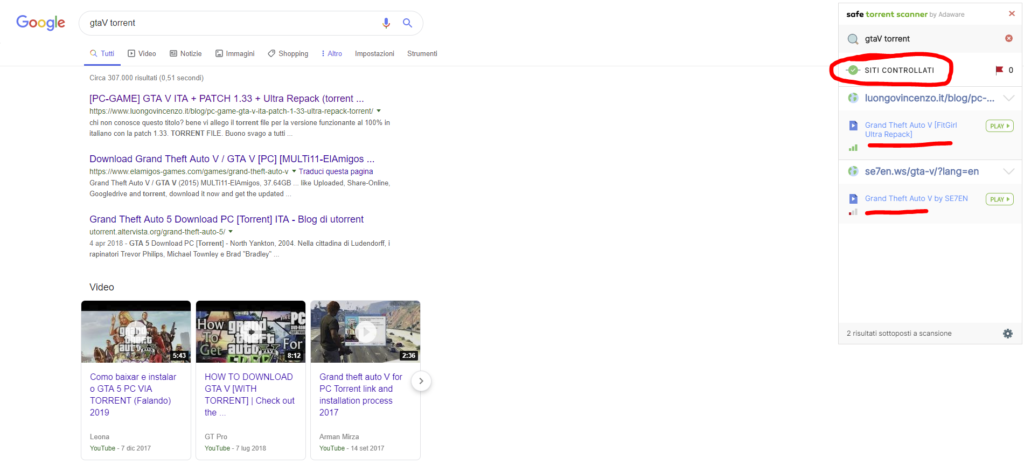Viewport: 1024px width, 464px height.
Task: Start voice search with microphone icon
Action: click(x=386, y=23)
